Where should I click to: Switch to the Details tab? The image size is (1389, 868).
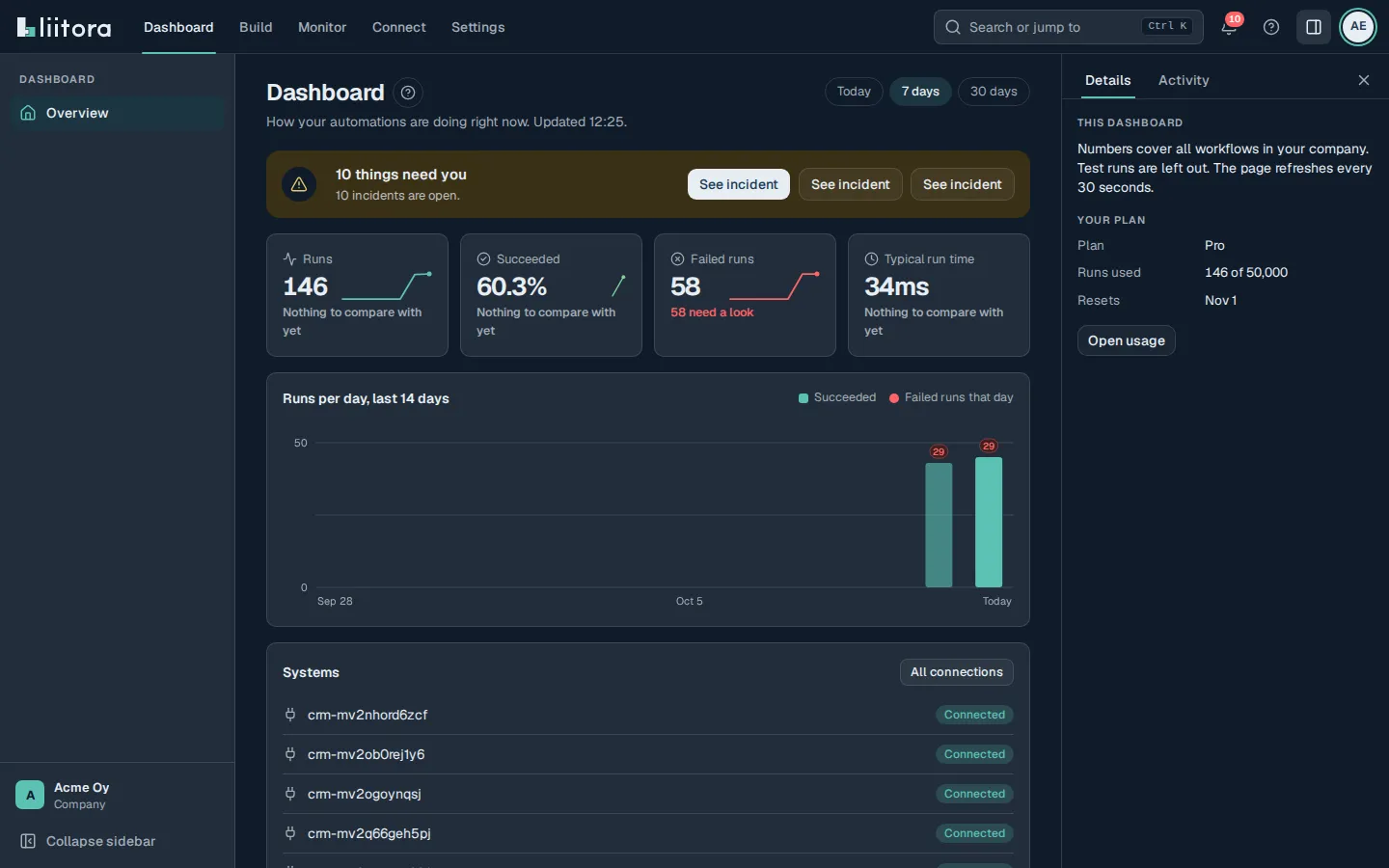pyautogui.click(x=1107, y=80)
